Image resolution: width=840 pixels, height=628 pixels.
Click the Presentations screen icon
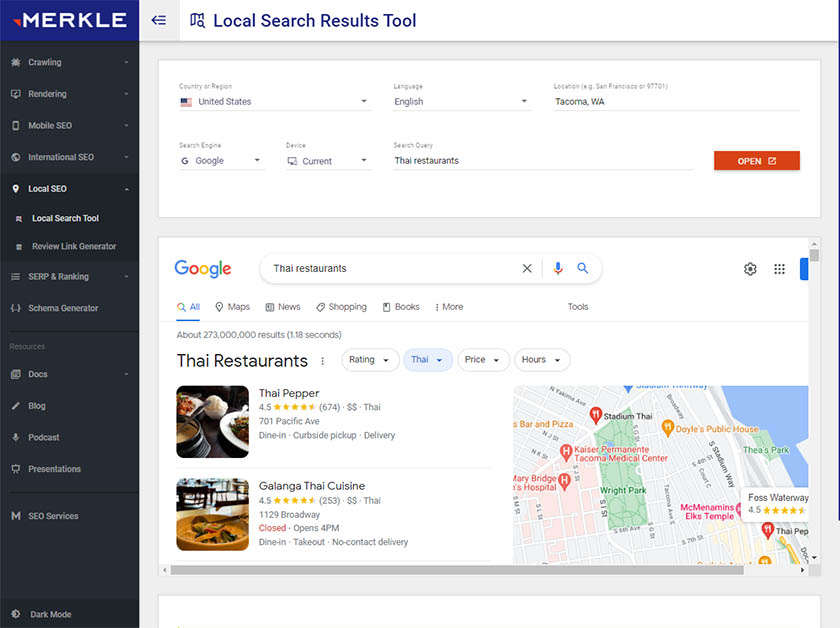click(x=16, y=469)
